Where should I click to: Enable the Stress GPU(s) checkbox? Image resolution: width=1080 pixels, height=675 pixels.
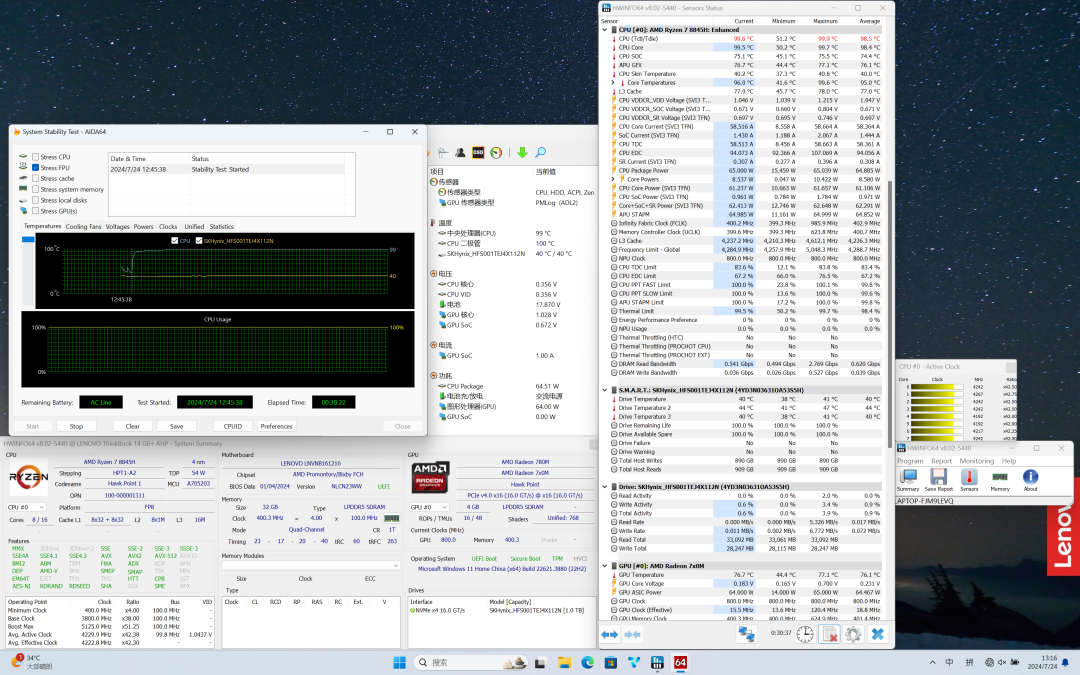point(36,211)
